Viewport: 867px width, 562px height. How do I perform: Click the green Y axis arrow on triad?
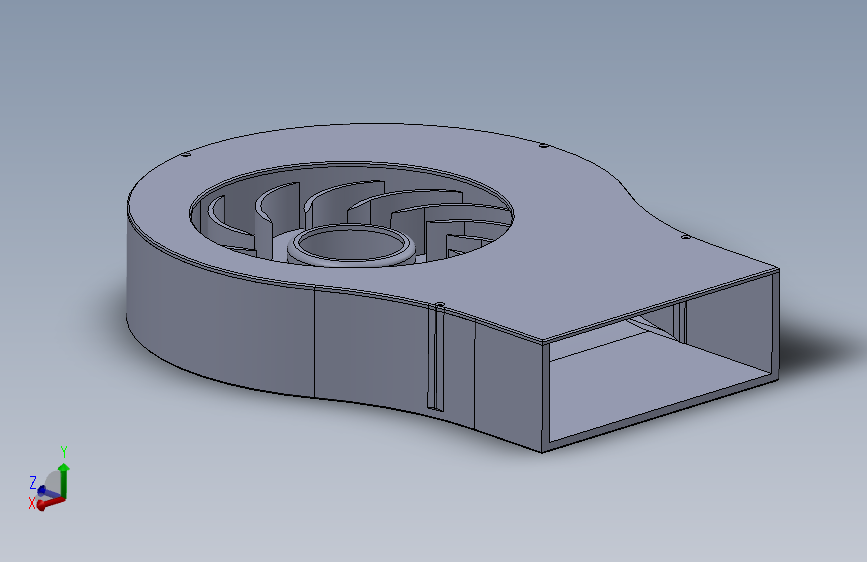(64, 480)
